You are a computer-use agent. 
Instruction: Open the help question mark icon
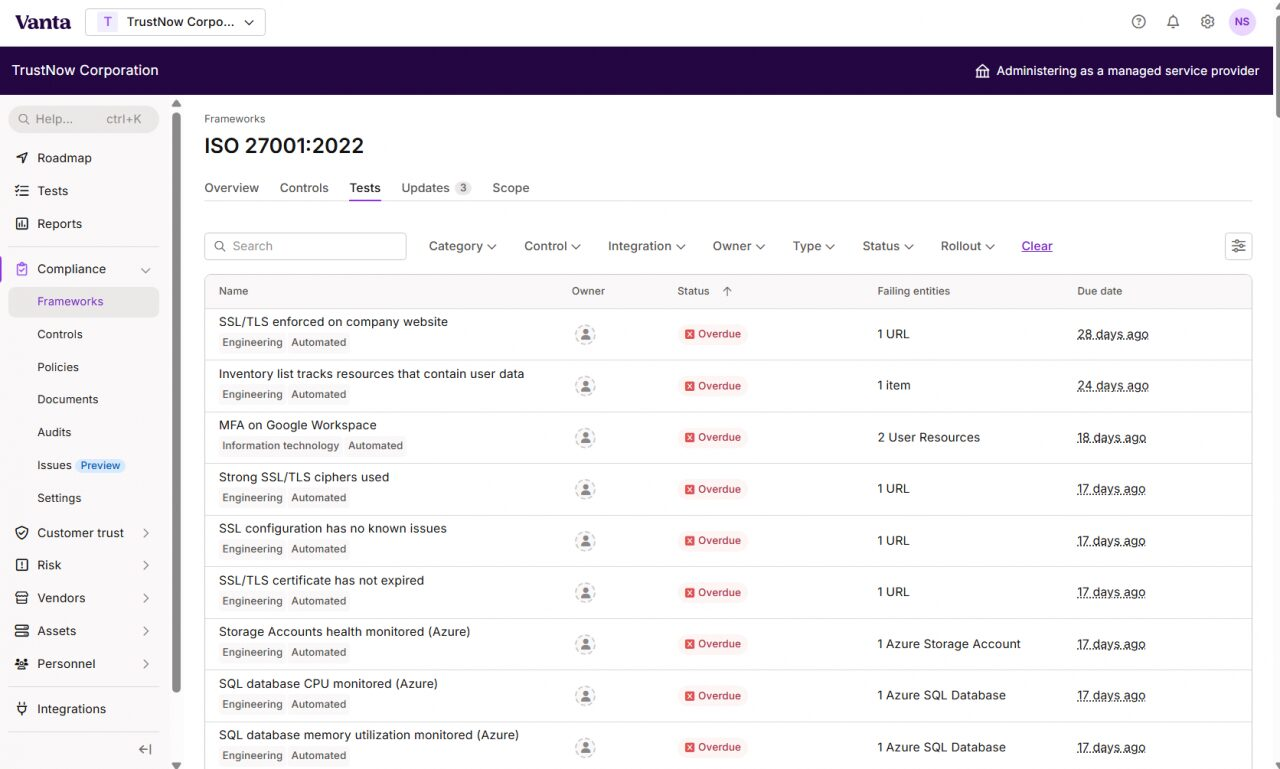point(1138,22)
